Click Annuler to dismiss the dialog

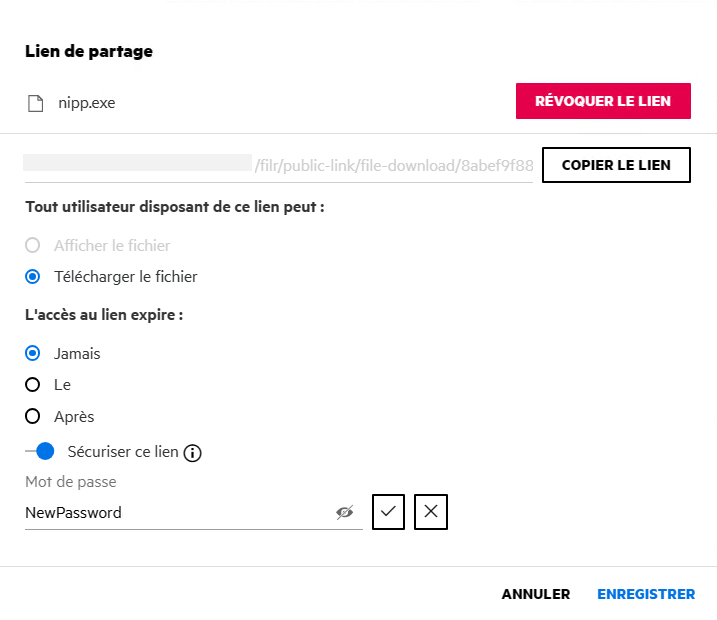coord(536,594)
